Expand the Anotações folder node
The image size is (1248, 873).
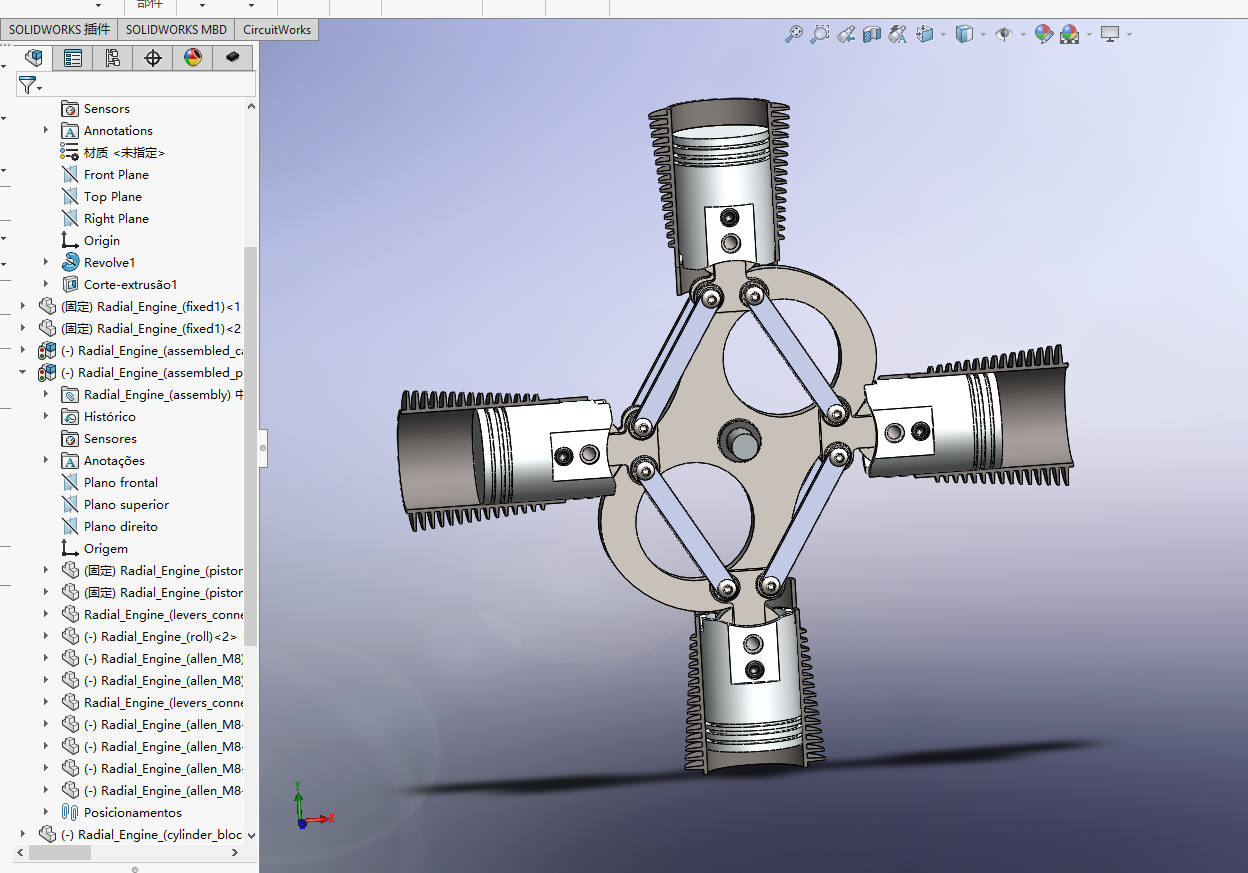[45, 460]
